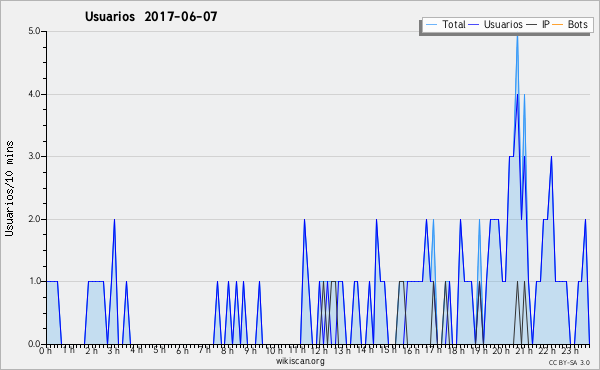
Task: Click the y-axis title 'Usuarios/10 mins'
Action: 9,188
